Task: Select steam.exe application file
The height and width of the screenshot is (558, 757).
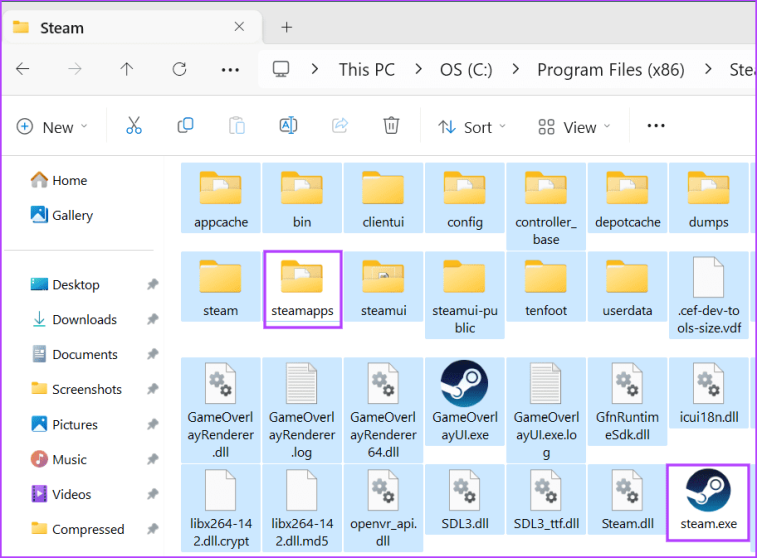Action: pyautogui.click(x=708, y=502)
